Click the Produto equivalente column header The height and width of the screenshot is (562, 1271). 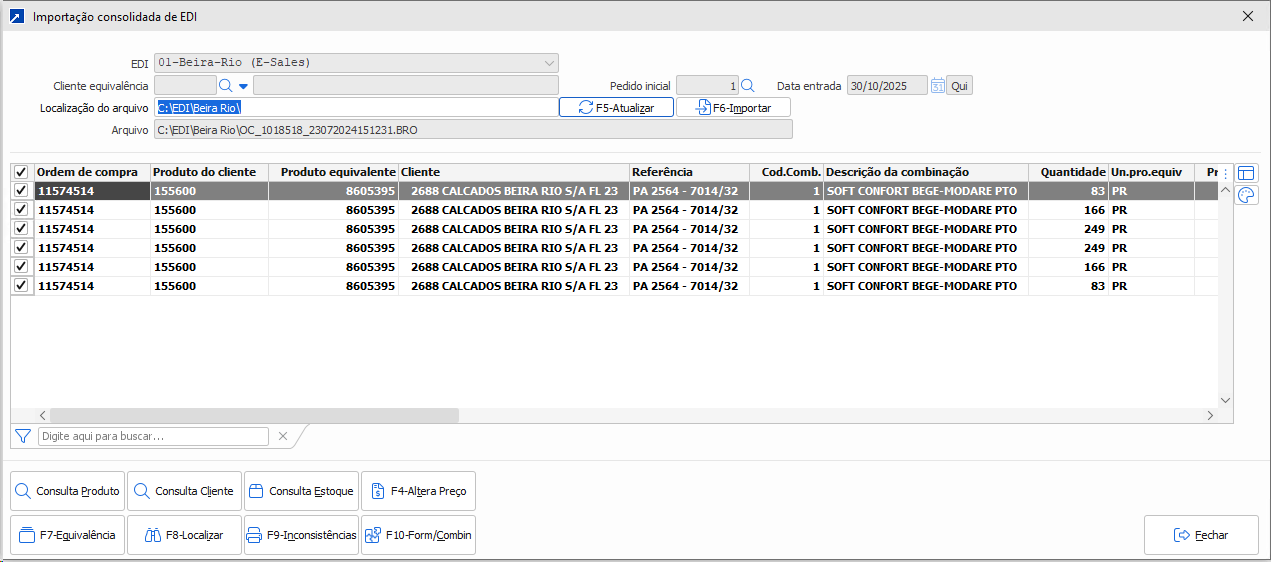click(333, 172)
